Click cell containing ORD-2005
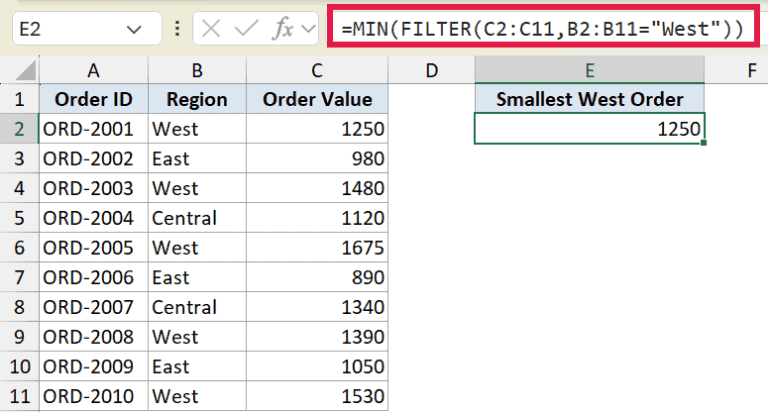The height and width of the screenshot is (412, 768). tap(94, 248)
